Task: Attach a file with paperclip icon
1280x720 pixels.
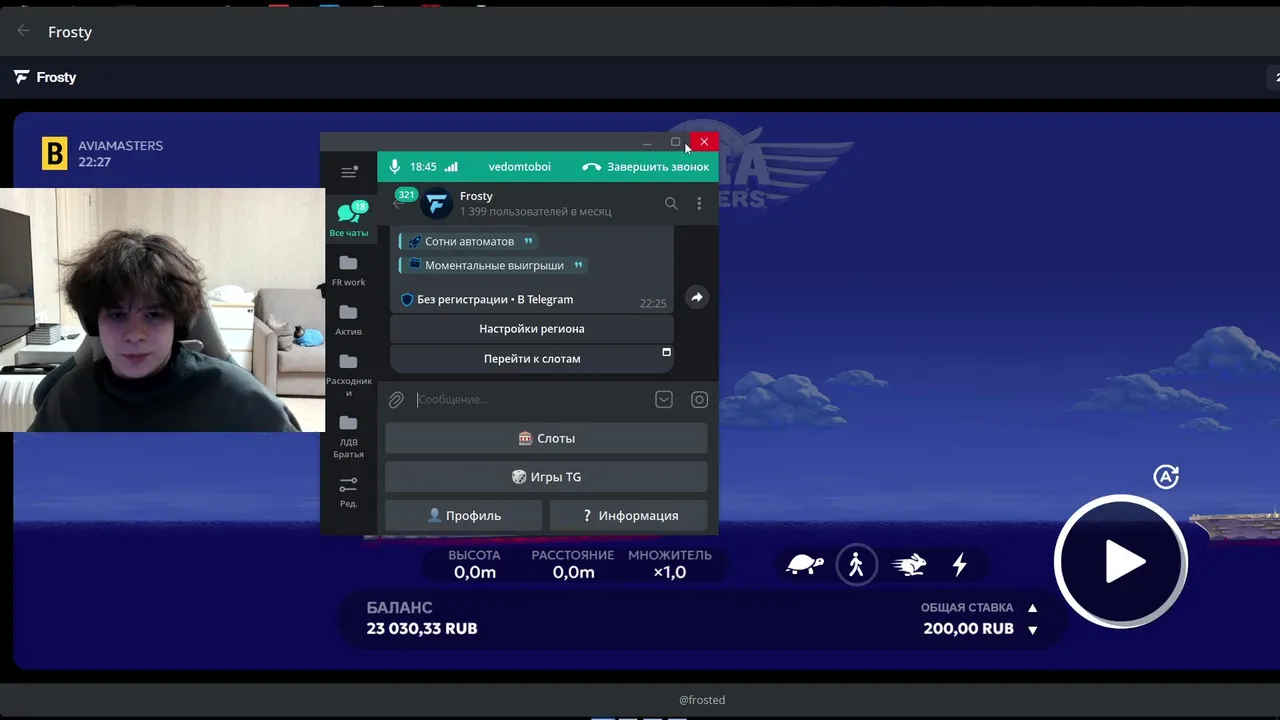Action: coord(396,400)
